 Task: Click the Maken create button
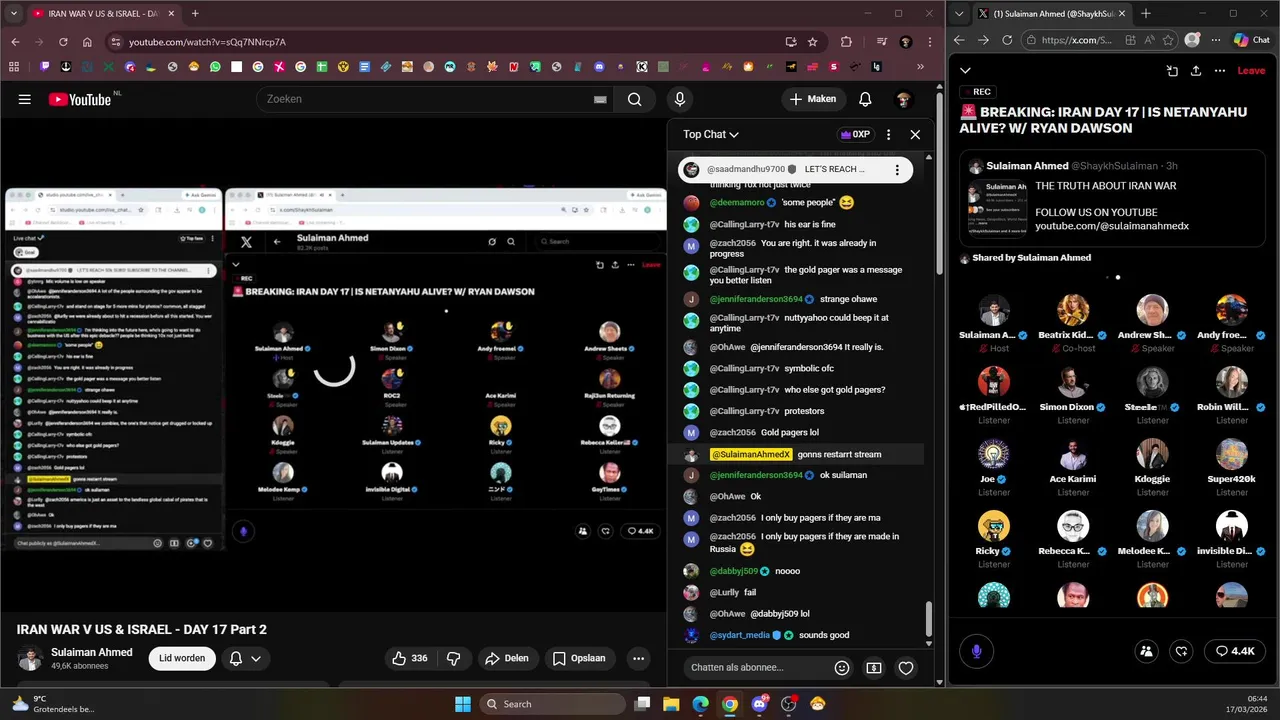pos(812,99)
